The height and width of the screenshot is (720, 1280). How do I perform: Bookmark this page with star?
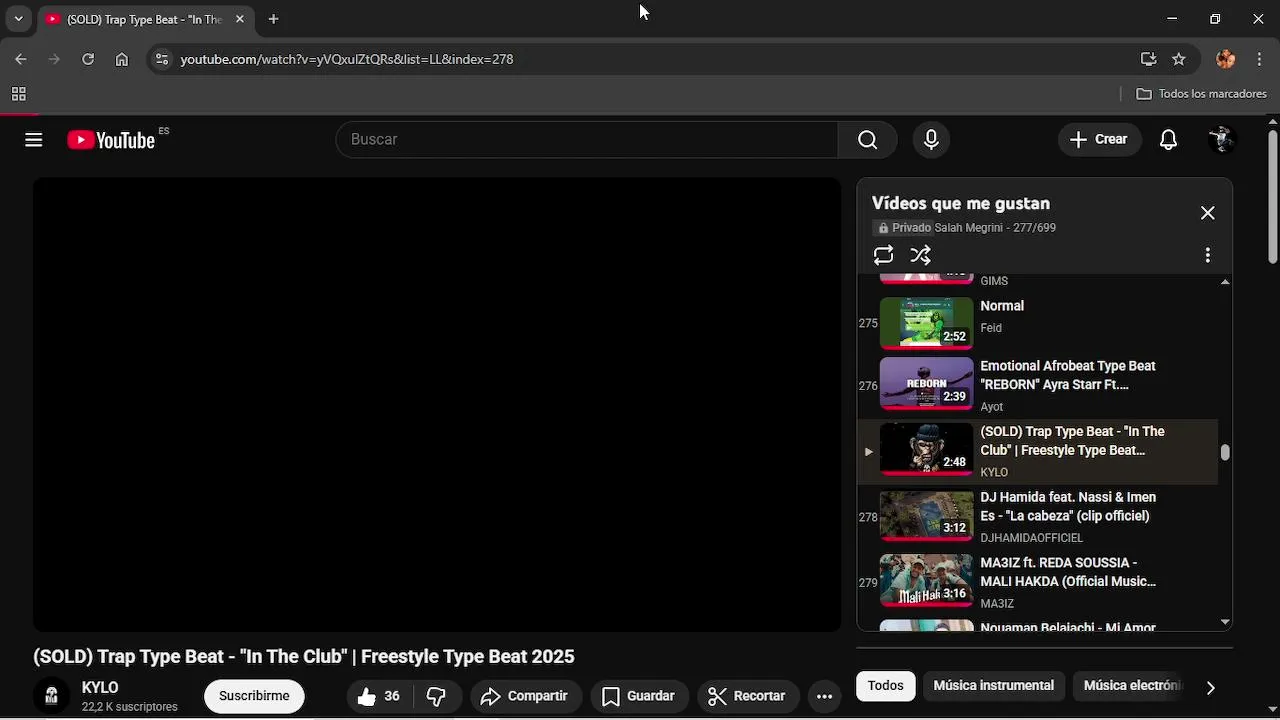1179,59
